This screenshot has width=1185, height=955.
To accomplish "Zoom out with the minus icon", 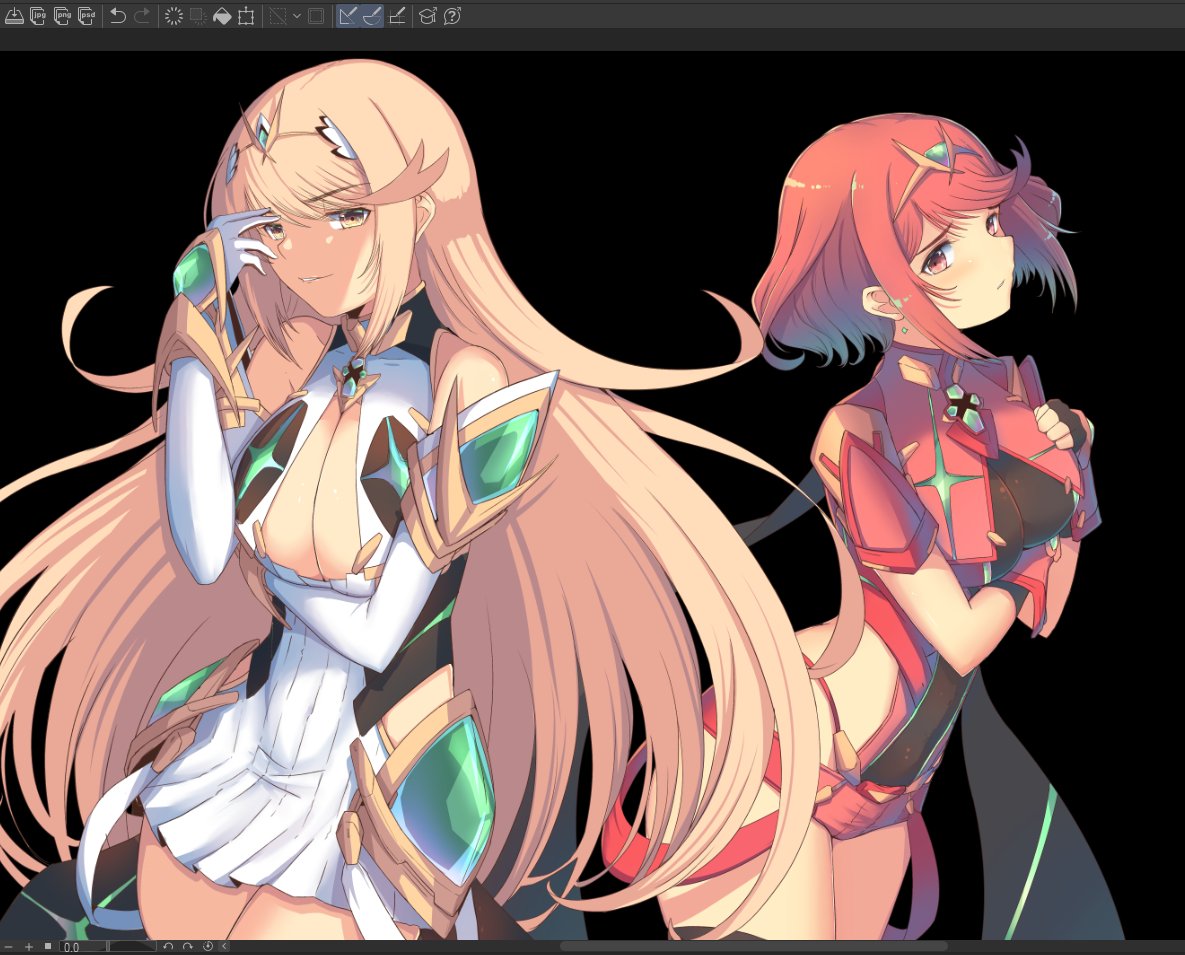I will point(9,947).
